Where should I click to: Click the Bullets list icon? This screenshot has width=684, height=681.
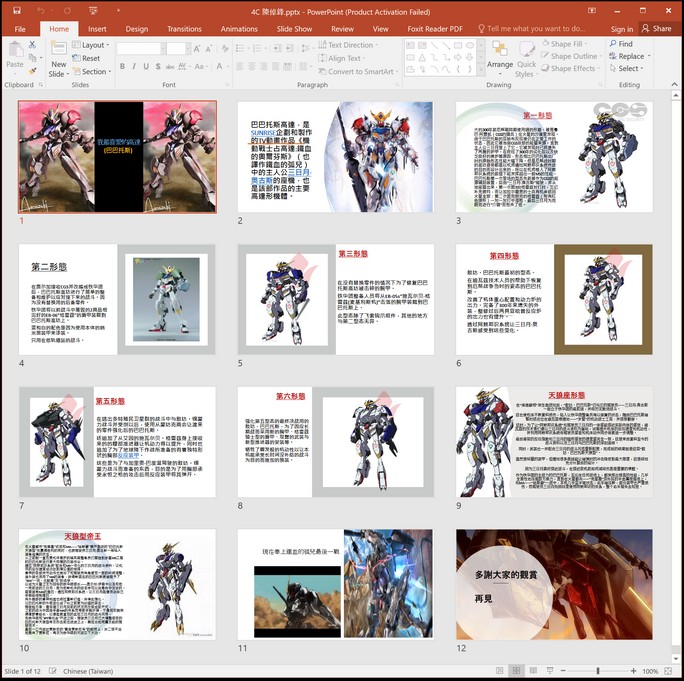[x=241, y=48]
